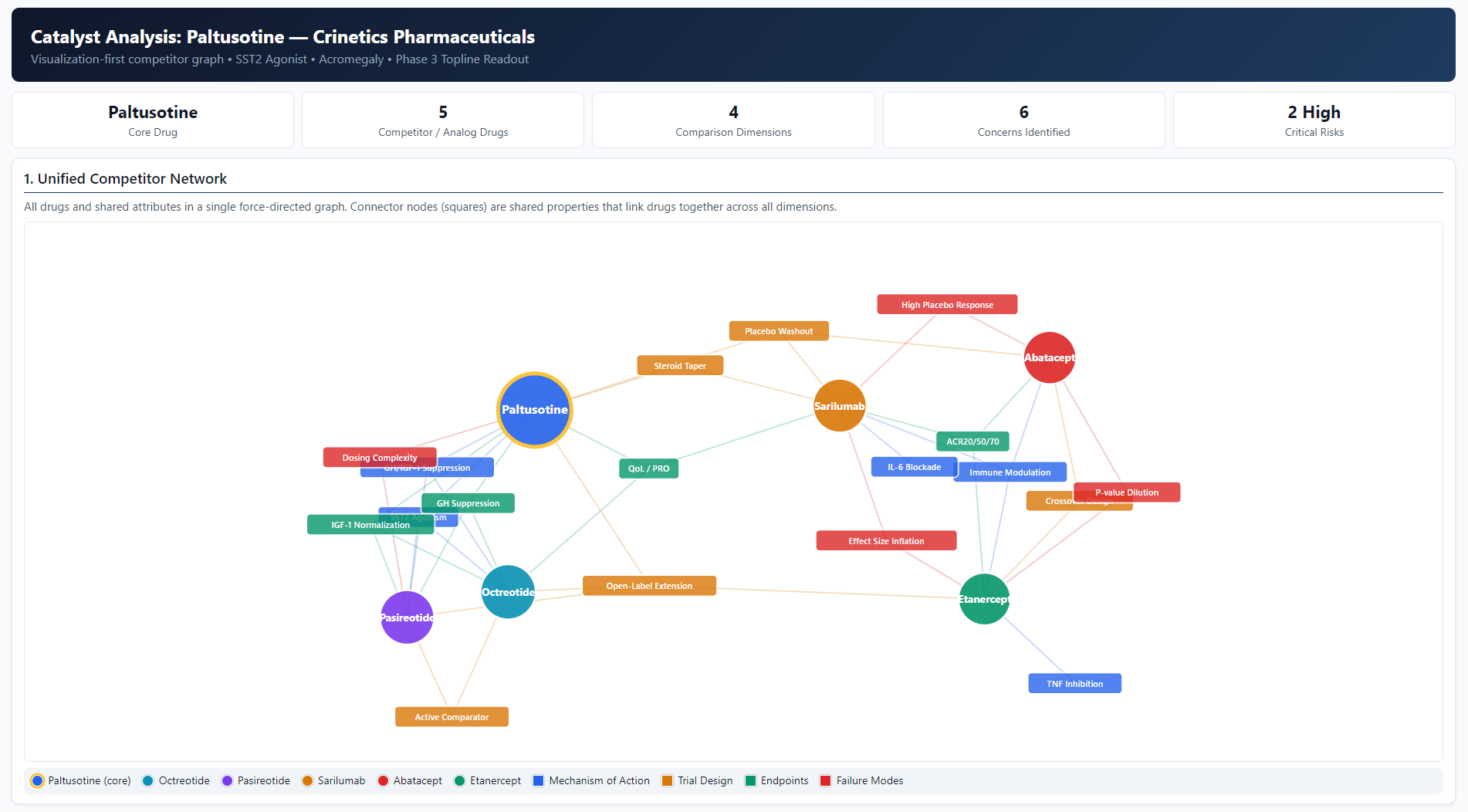Click the Octreotide node

click(x=507, y=592)
